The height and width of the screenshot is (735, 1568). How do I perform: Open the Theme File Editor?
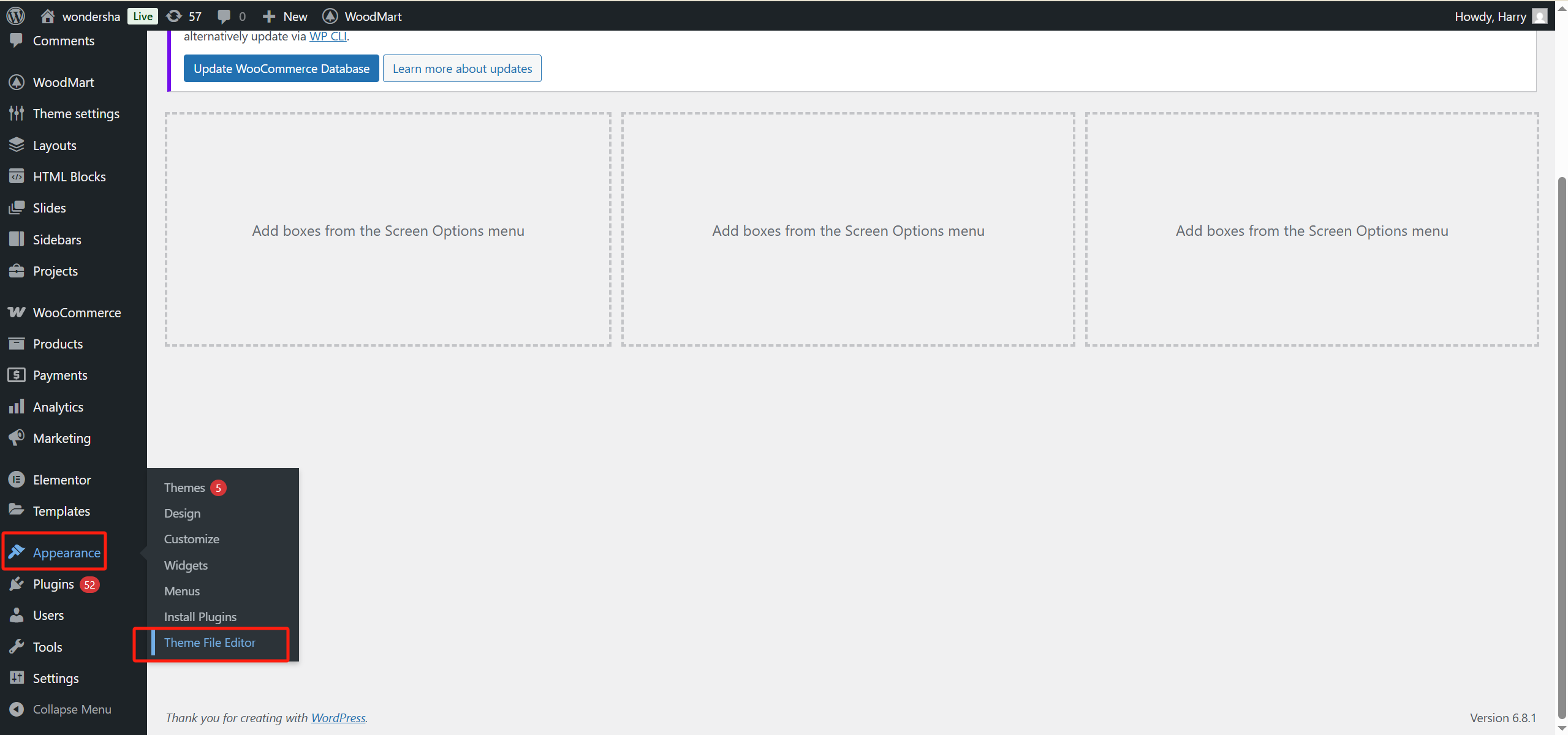pos(210,643)
